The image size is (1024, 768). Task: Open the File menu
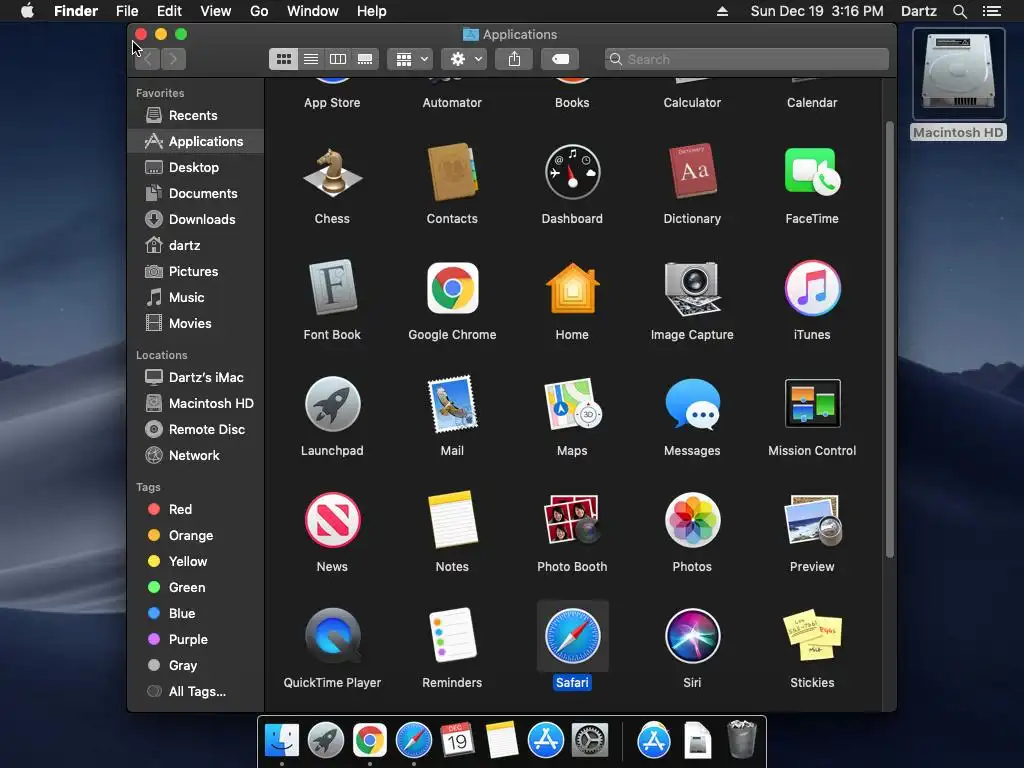[x=127, y=11]
